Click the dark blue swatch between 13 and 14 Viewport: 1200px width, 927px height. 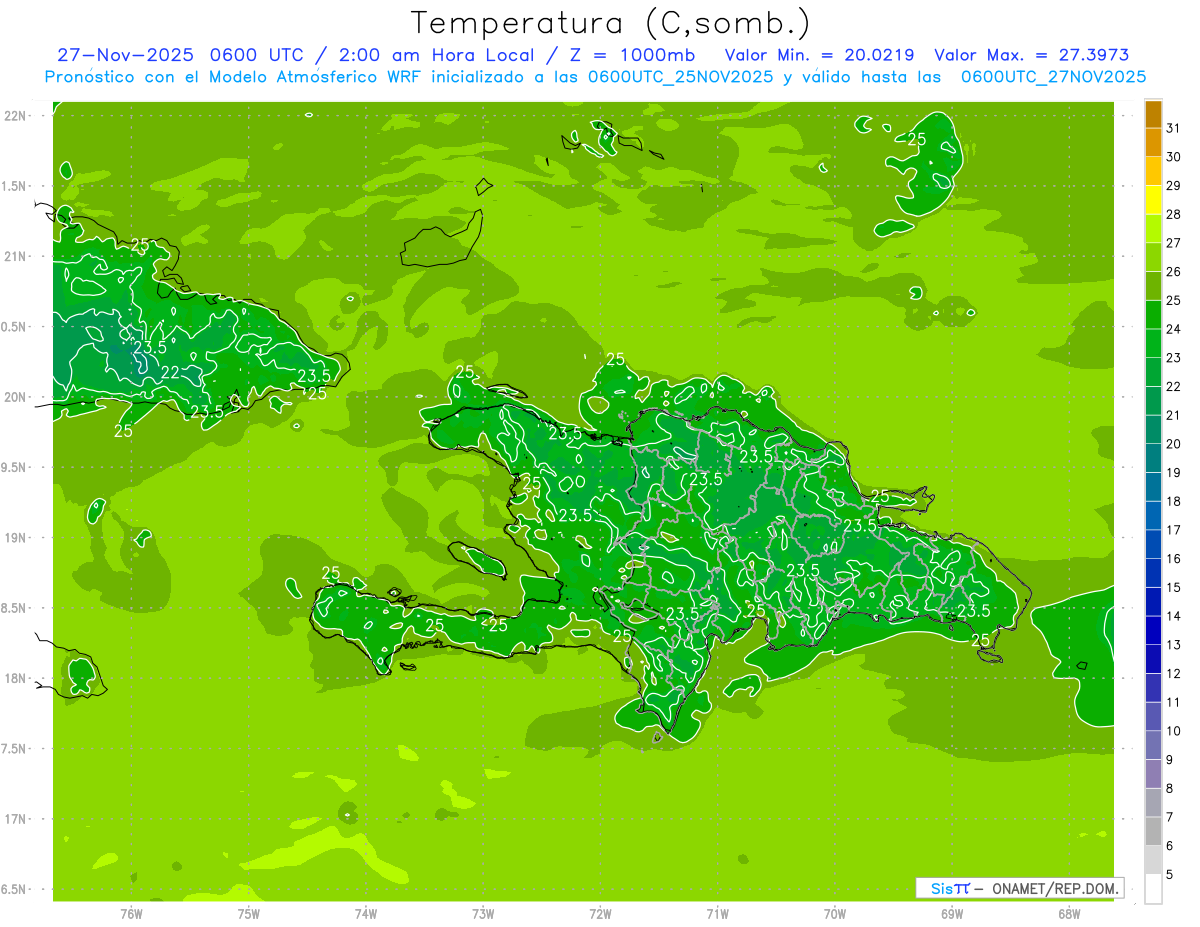1153,631
